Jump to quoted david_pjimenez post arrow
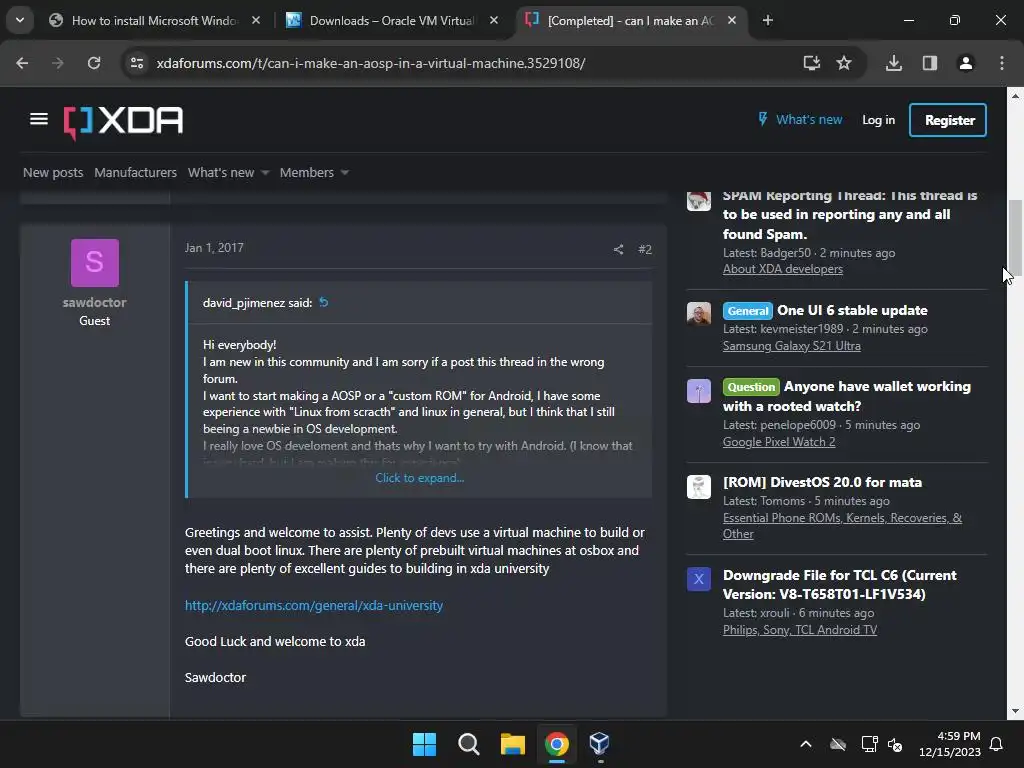The width and height of the screenshot is (1024, 768). click(x=323, y=302)
